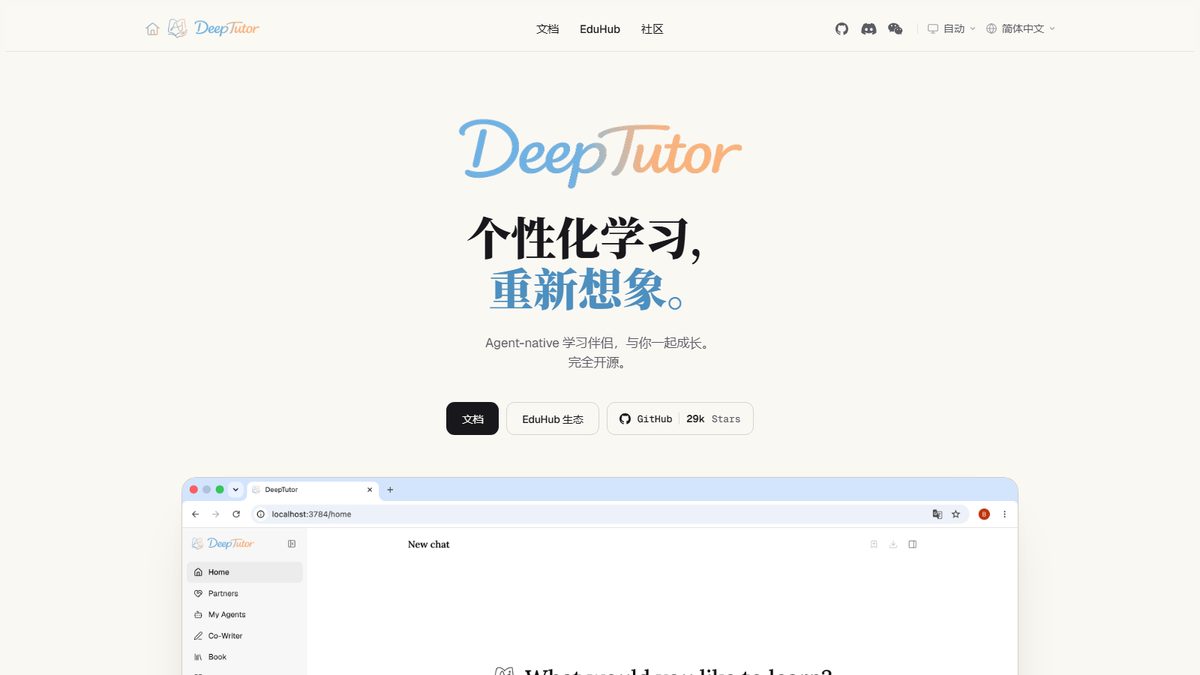Click the black 文档 hero button
The width and height of the screenshot is (1200, 675).
[x=472, y=419]
